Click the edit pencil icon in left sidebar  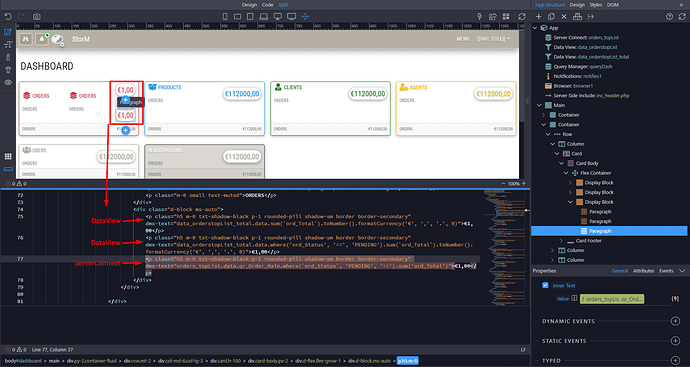[x=8, y=32]
